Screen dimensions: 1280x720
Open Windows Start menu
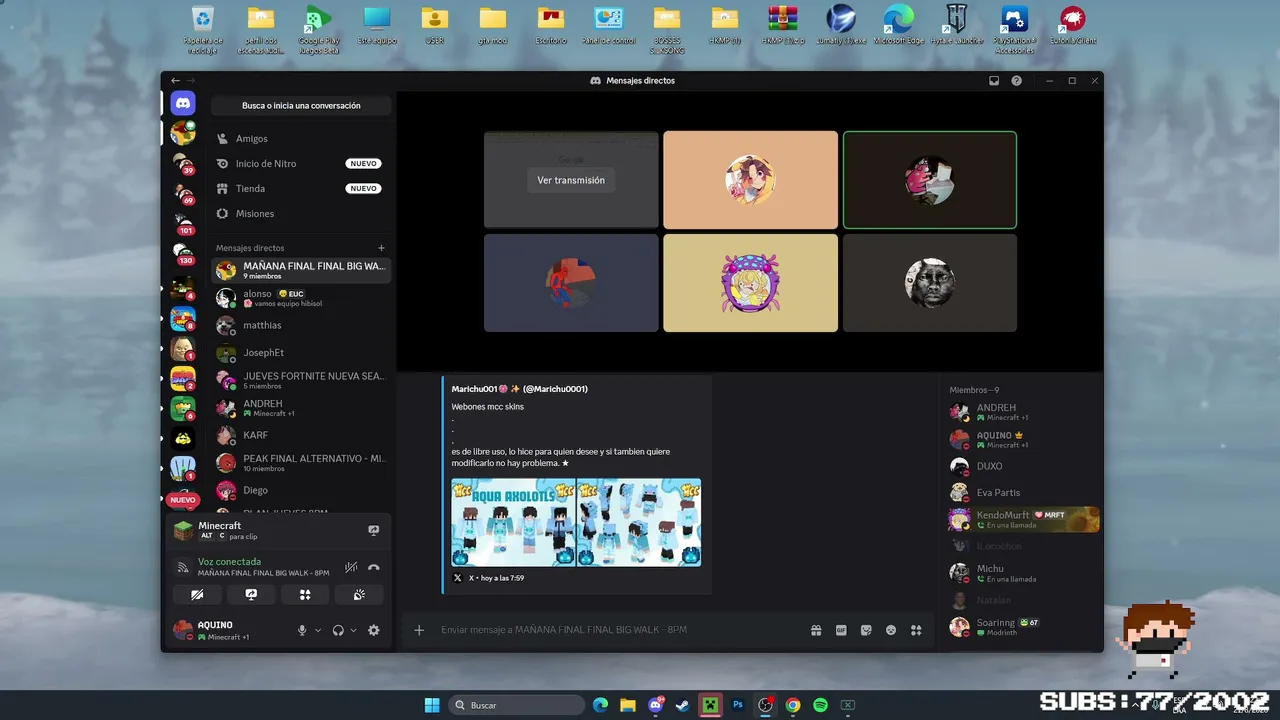(432, 705)
